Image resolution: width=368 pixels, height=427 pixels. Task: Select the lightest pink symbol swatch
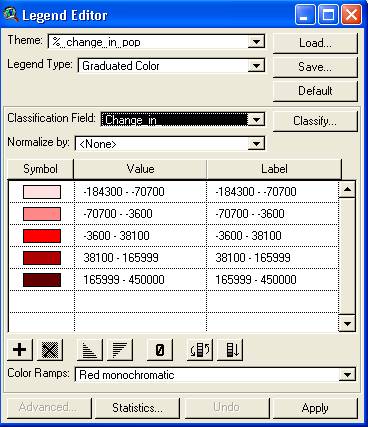[42, 192]
